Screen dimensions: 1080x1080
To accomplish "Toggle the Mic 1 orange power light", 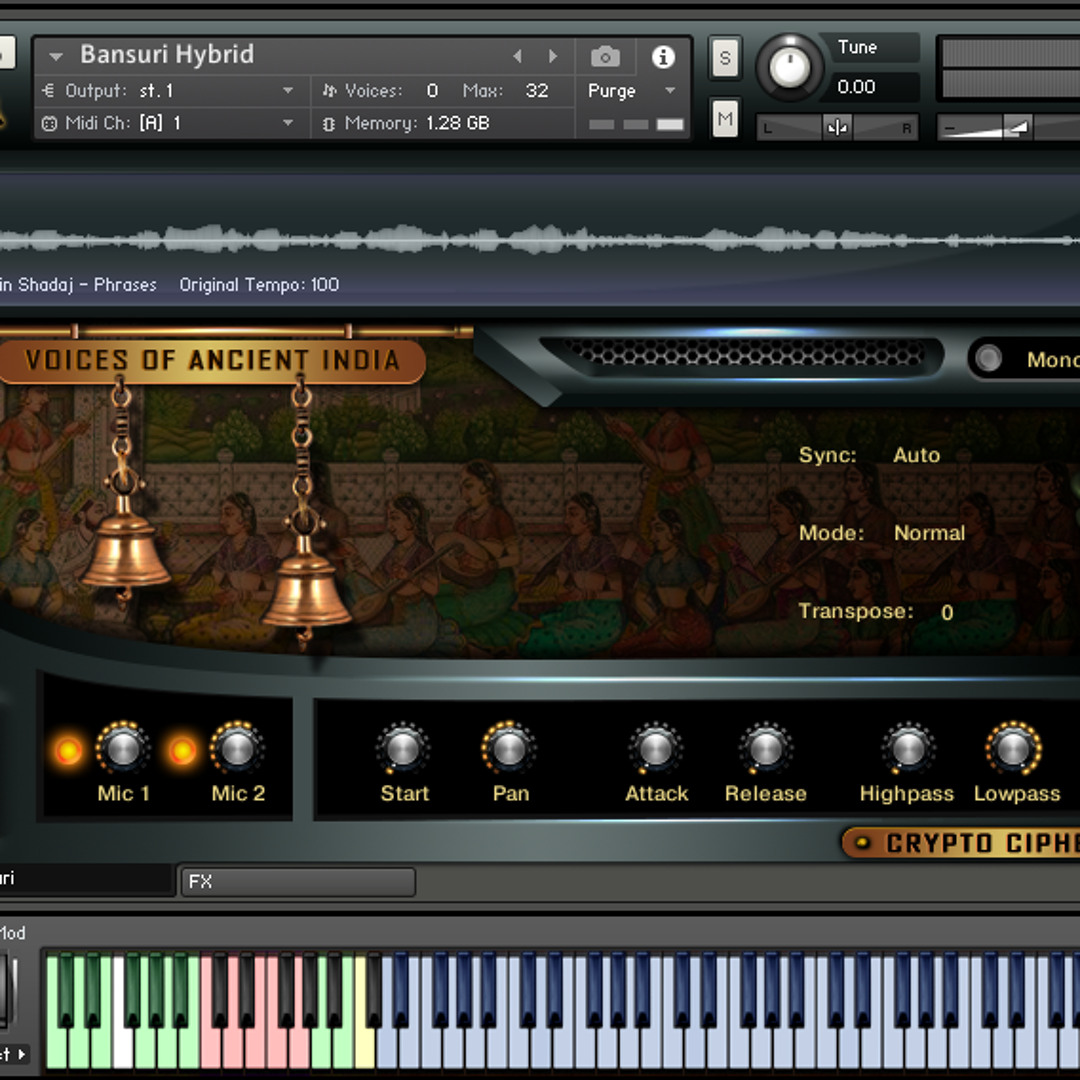I will point(68,750).
